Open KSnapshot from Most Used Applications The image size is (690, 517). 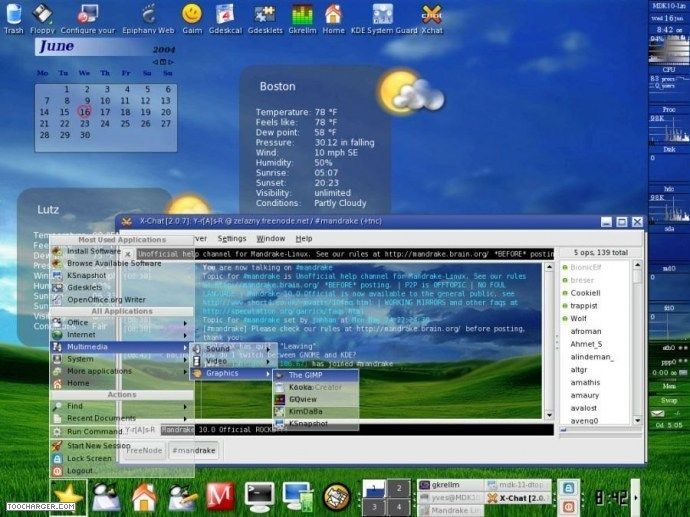[x=121, y=275]
